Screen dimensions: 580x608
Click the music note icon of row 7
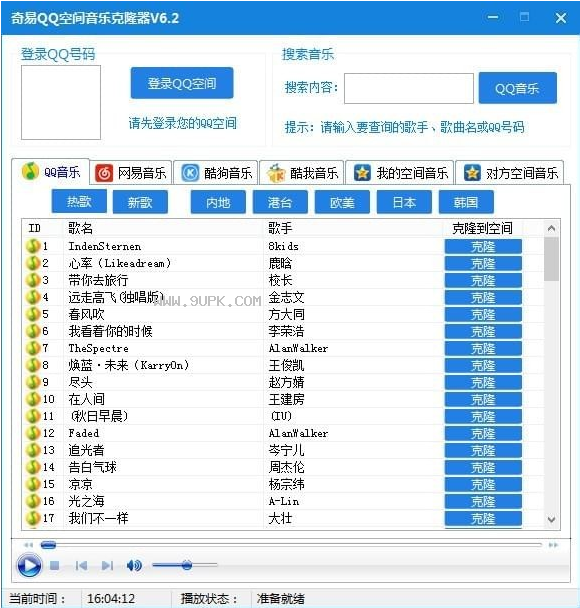(33, 348)
